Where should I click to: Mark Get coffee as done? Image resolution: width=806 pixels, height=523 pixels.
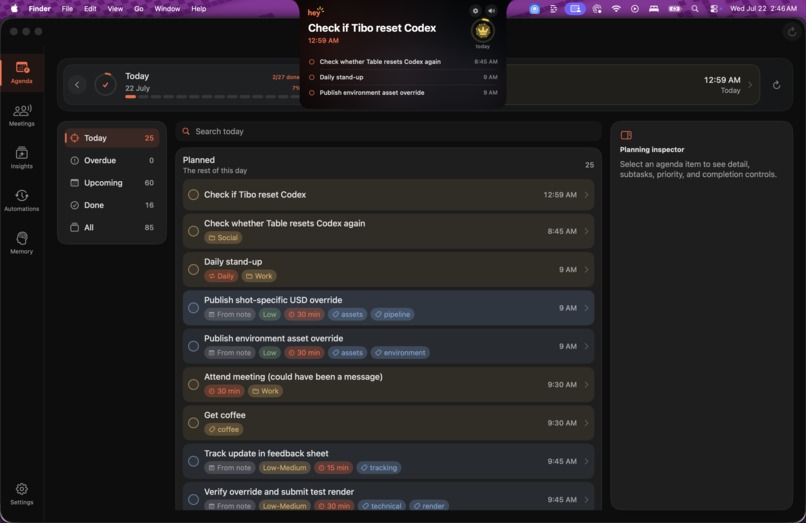[193, 423]
